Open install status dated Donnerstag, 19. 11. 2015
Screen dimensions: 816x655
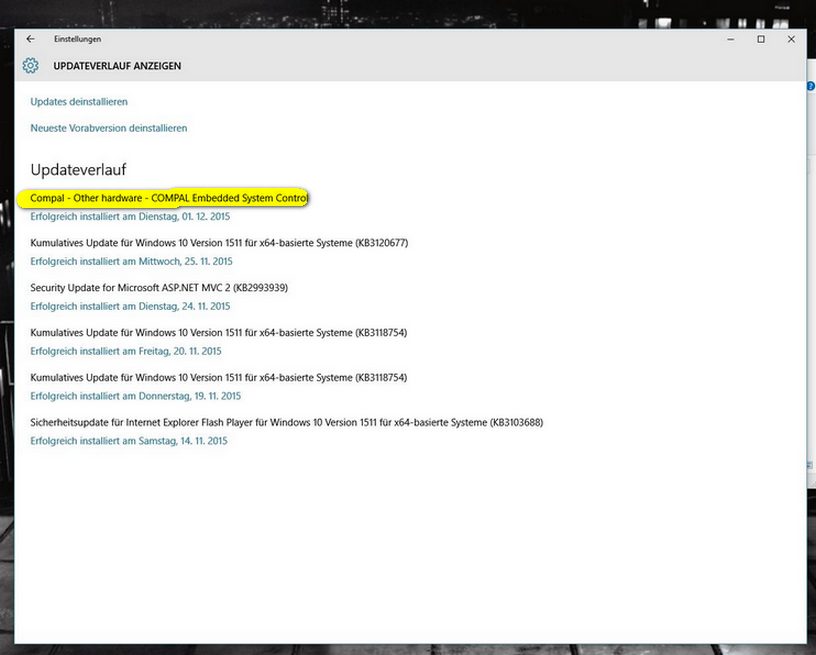(x=135, y=396)
